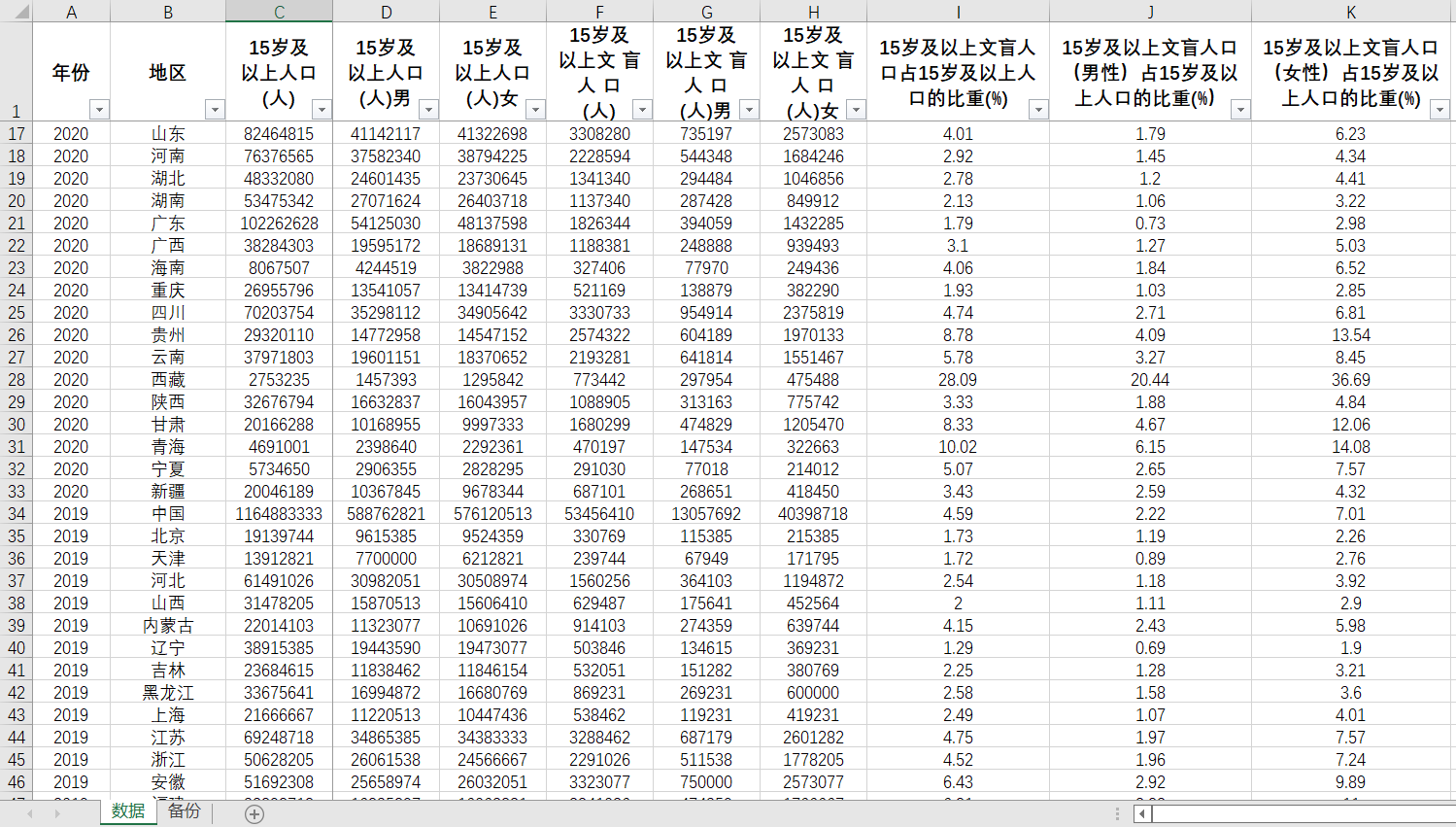Click cell with value 40398718
This screenshot has width=1456, height=827.
coord(814,514)
